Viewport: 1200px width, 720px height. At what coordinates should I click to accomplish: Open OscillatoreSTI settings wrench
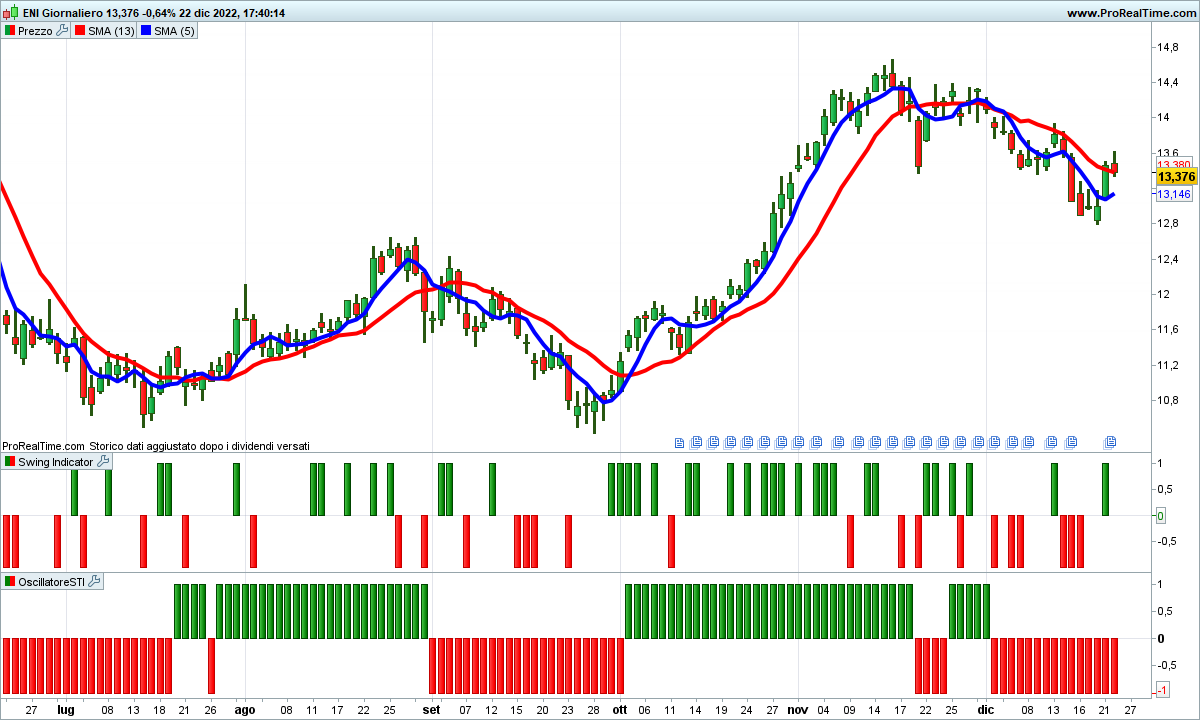pos(96,581)
